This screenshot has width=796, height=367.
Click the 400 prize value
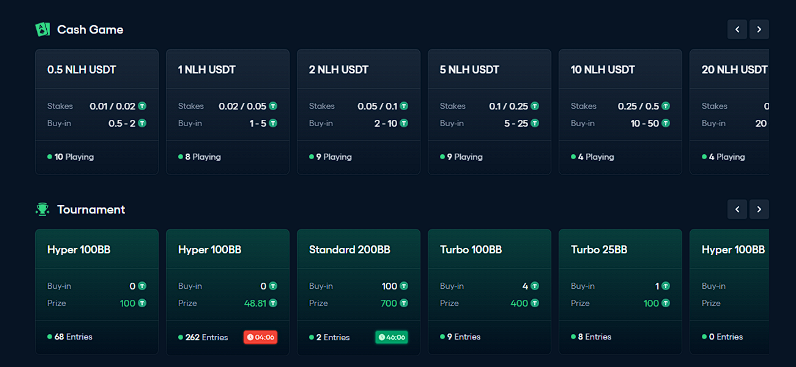(519, 303)
